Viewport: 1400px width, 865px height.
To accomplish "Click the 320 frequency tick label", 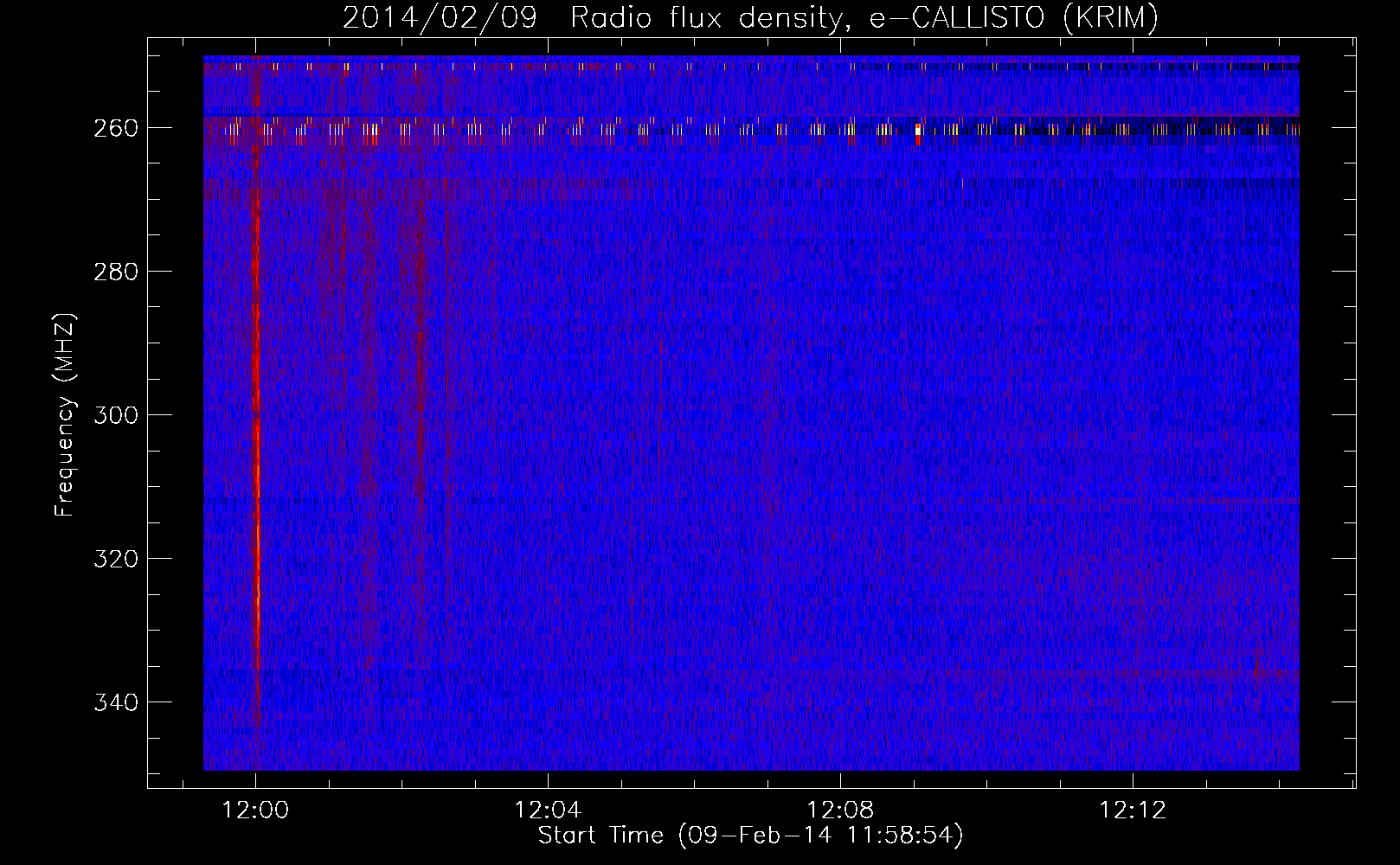I will 115,559.
